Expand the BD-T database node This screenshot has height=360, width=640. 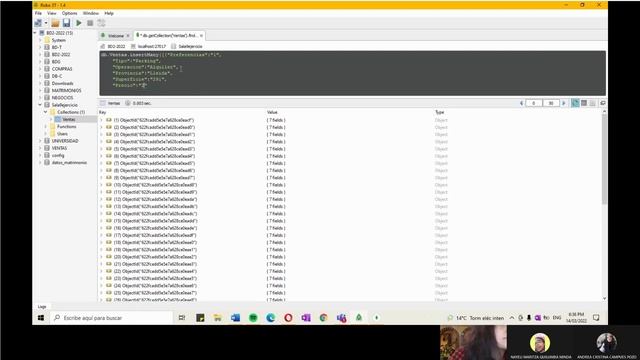coord(40,47)
